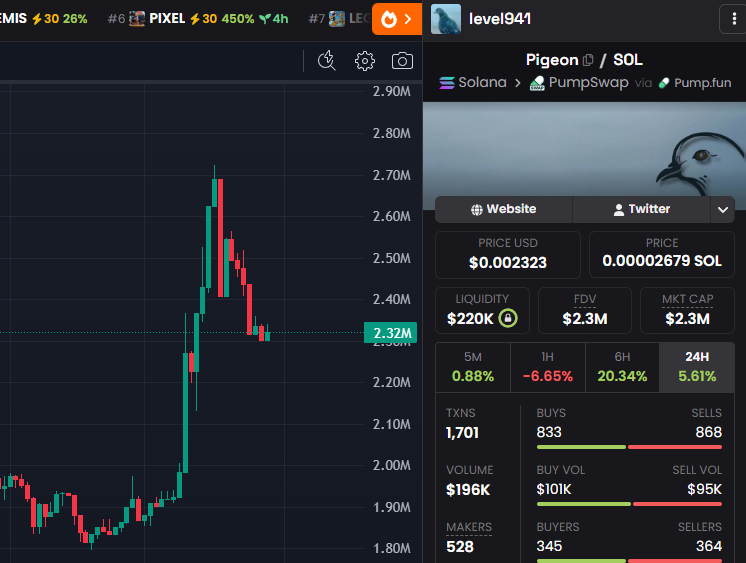Click BUY VOL value $101K

coord(554,489)
